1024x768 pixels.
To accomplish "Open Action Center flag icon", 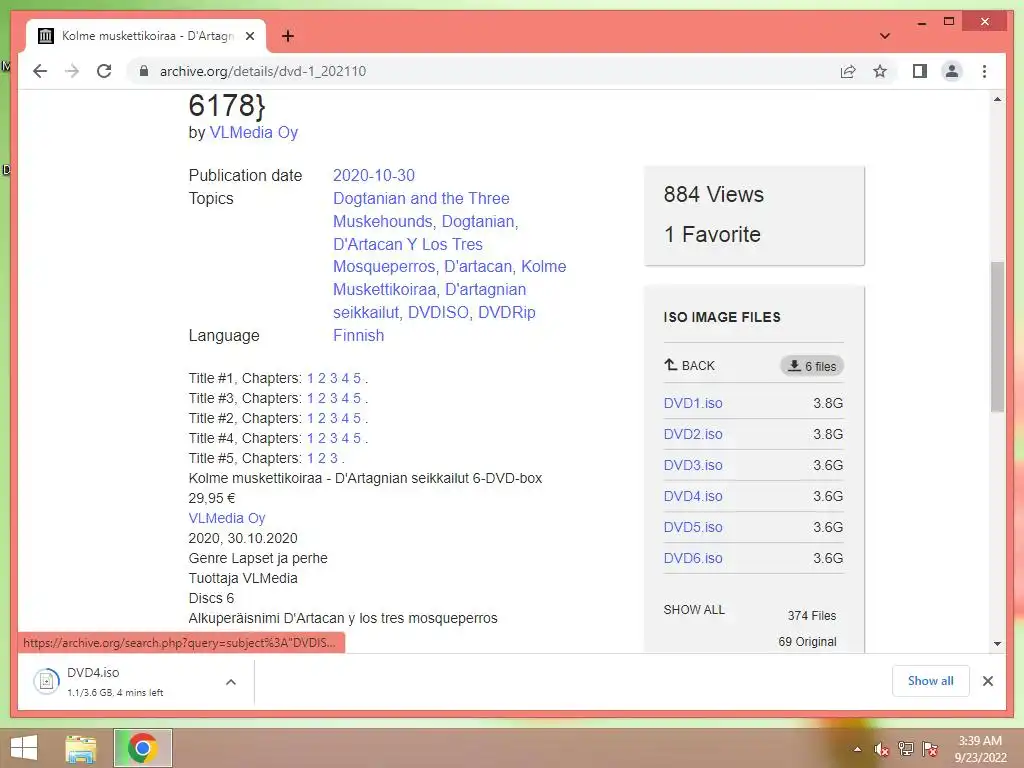I will tap(930, 749).
